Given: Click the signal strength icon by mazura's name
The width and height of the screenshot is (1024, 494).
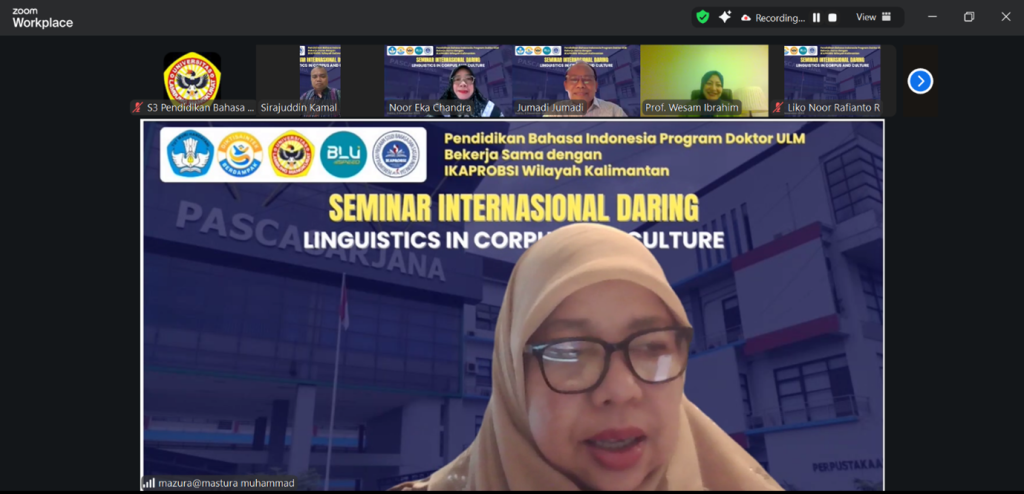Looking at the screenshot, I should [148, 483].
